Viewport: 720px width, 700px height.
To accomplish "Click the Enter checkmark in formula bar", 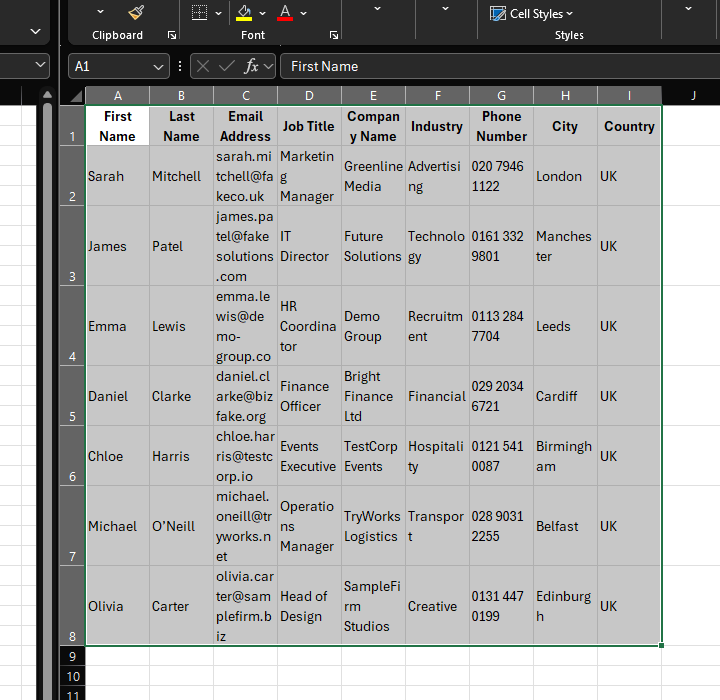I will 227,66.
